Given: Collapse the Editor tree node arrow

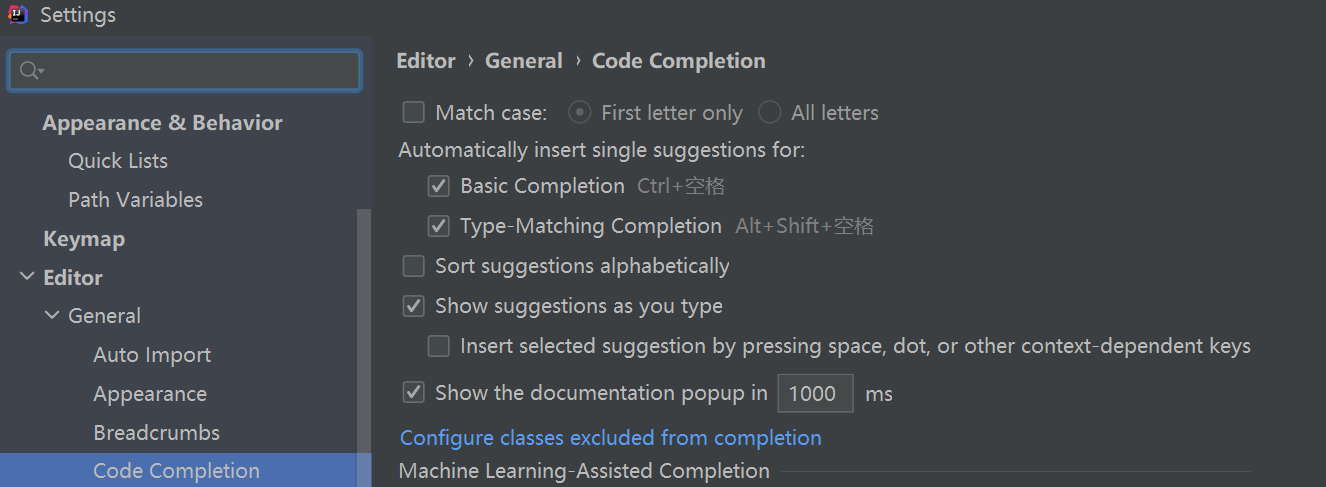Looking at the screenshot, I should click(x=26, y=277).
